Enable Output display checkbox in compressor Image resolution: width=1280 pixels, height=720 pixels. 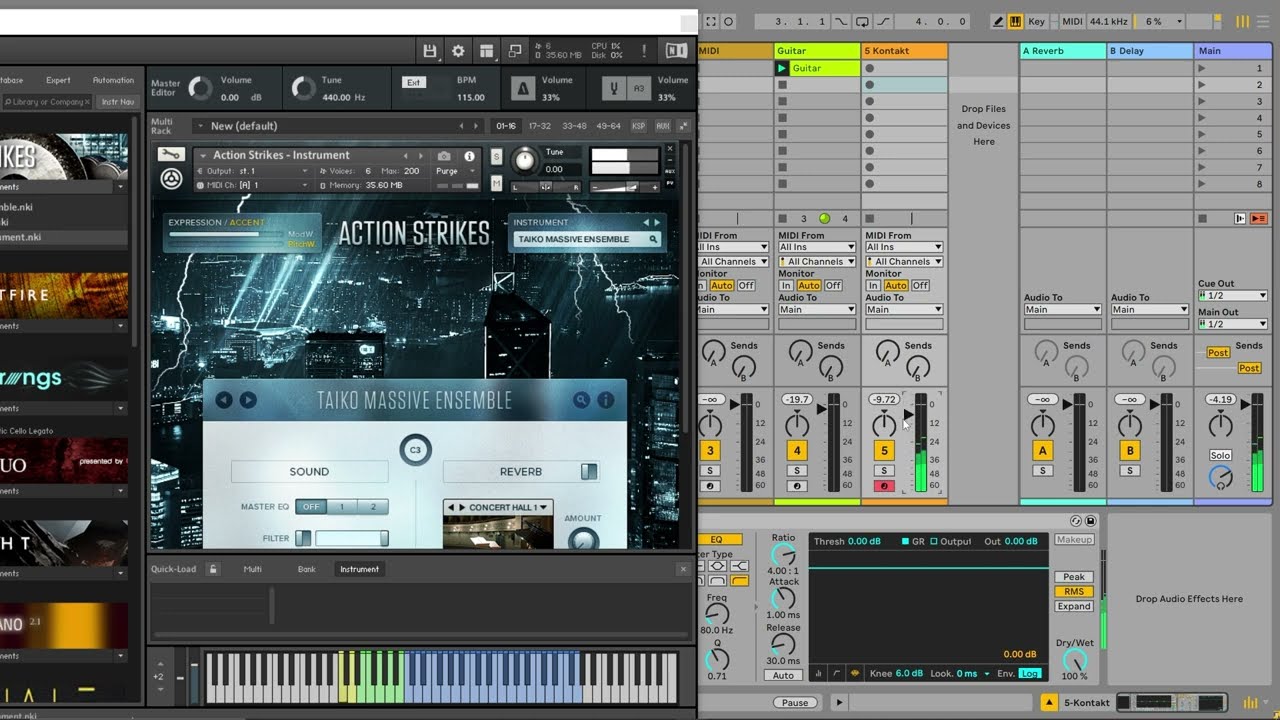point(934,541)
